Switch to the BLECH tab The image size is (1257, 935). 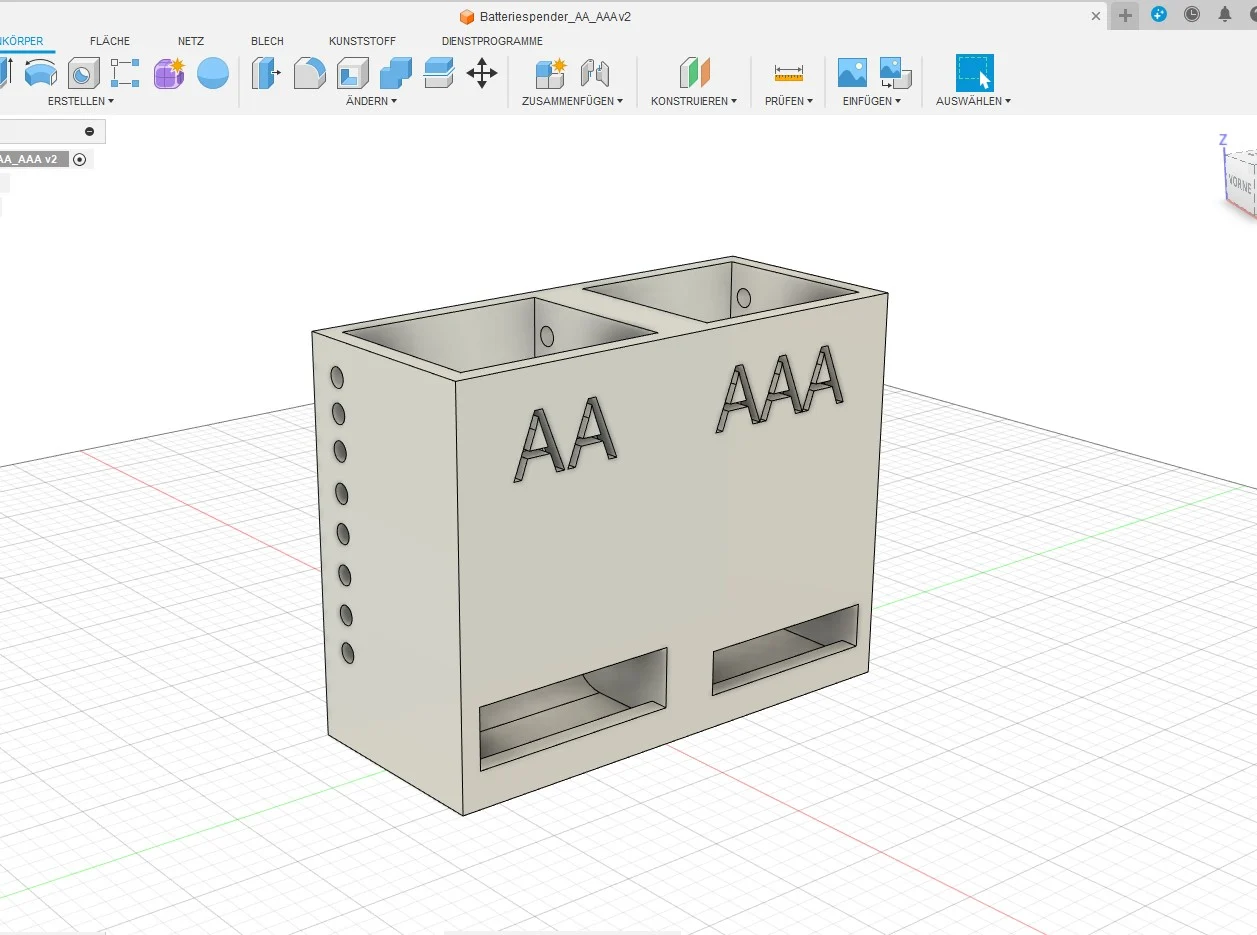point(267,41)
